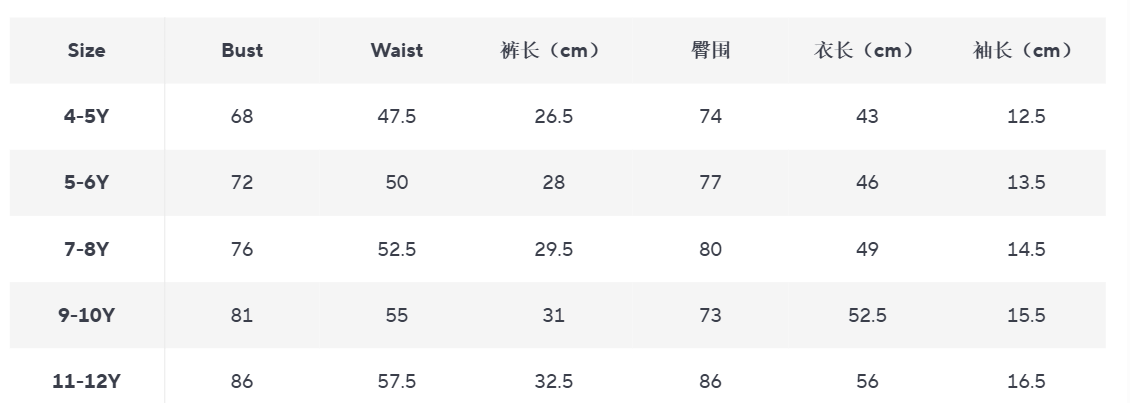Select the 臀围 column header
Viewport: 1130px width, 403px height.
[x=711, y=50]
